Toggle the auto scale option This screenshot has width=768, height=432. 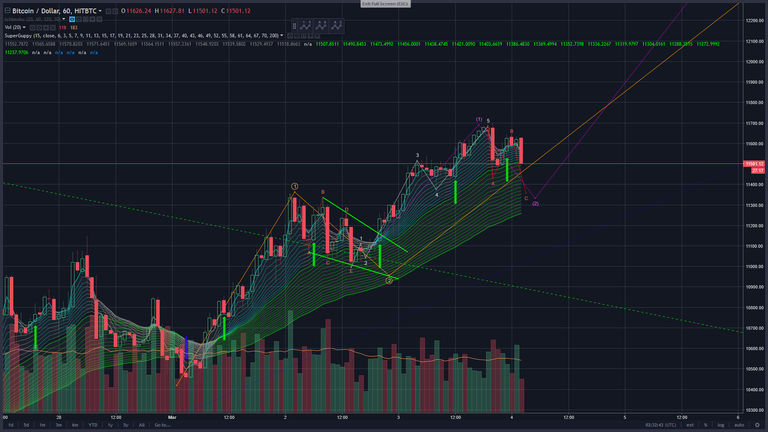(739, 425)
